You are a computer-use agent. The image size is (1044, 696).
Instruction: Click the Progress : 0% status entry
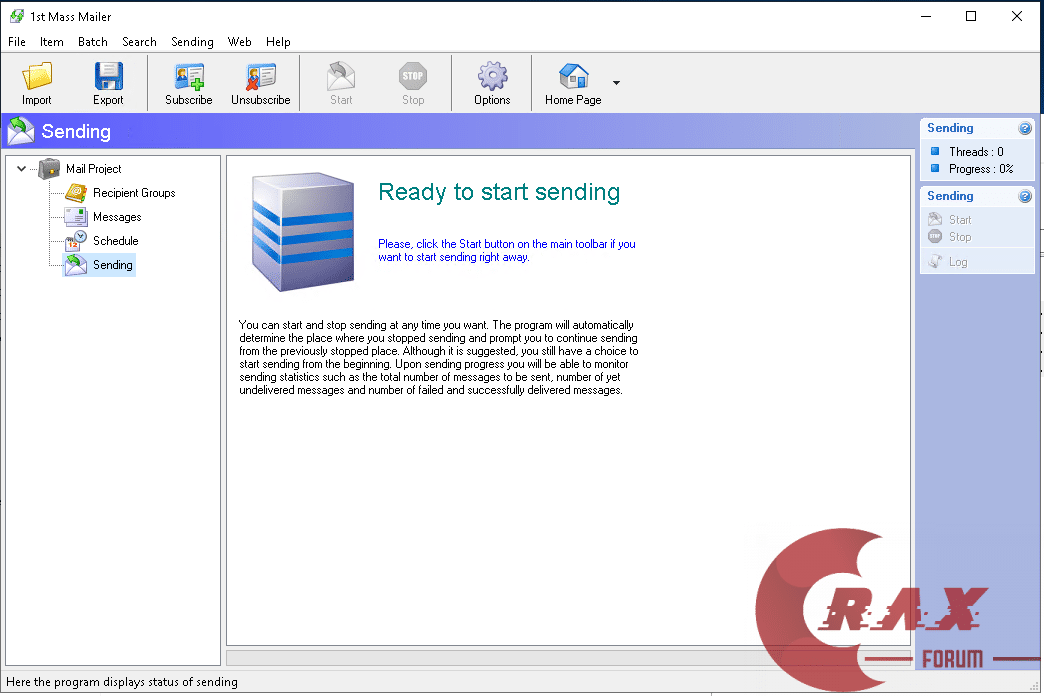(x=981, y=169)
